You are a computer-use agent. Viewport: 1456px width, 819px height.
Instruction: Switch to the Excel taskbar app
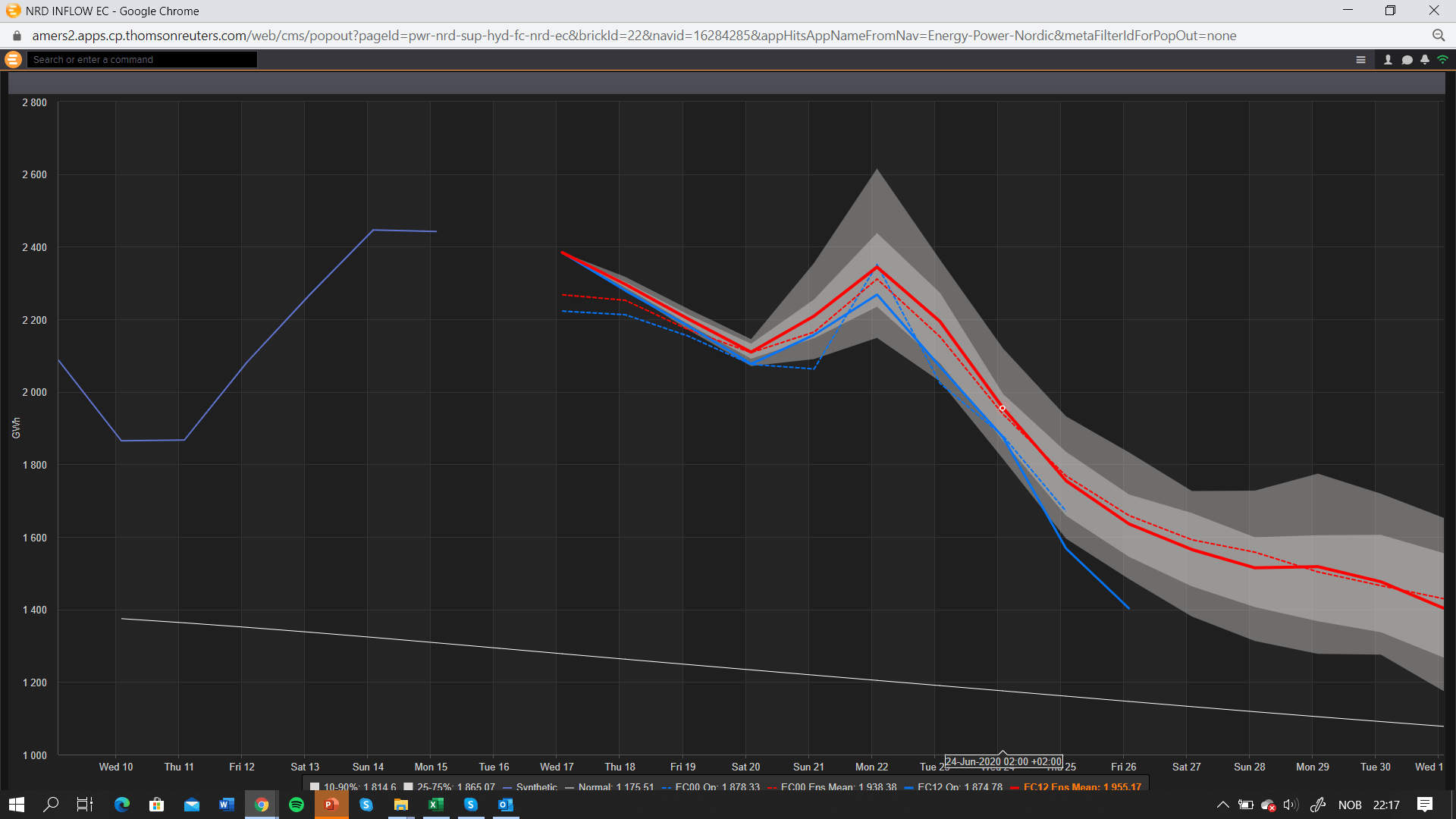point(436,805)
